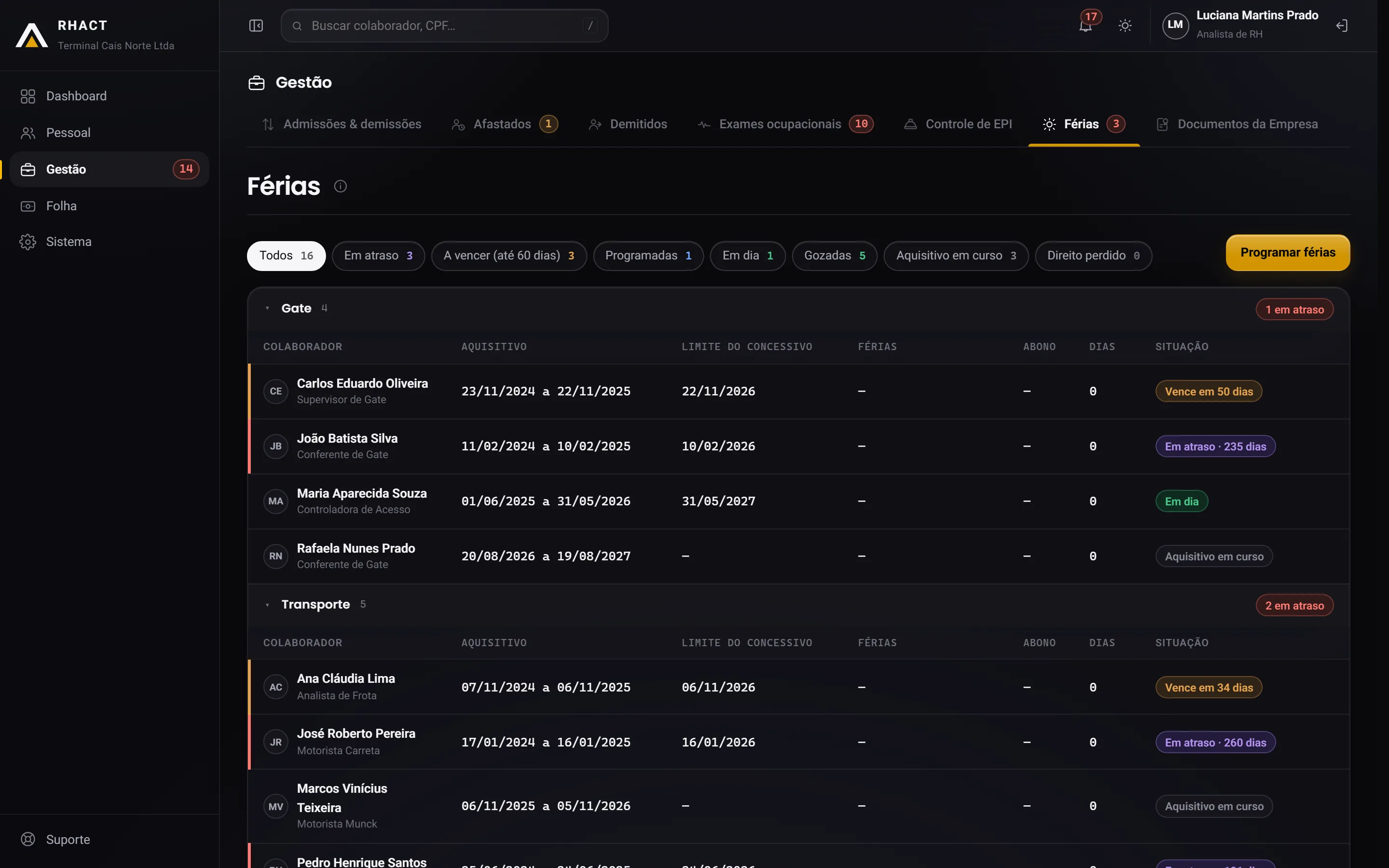Click the CE avatar for Carlos Eduardo
The image size is (1389, 868).
pyautogui.click(x=275, y=392)
